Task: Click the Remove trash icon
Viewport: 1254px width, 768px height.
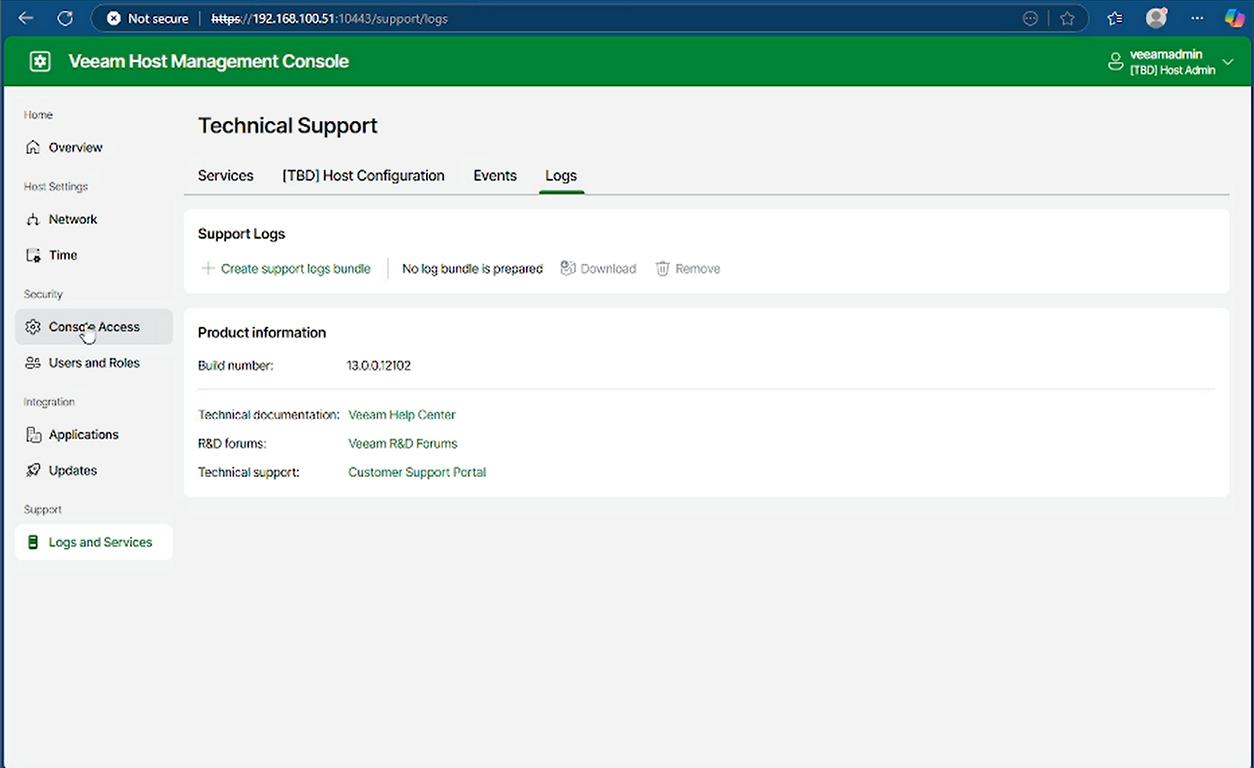Action: [662, 268]
